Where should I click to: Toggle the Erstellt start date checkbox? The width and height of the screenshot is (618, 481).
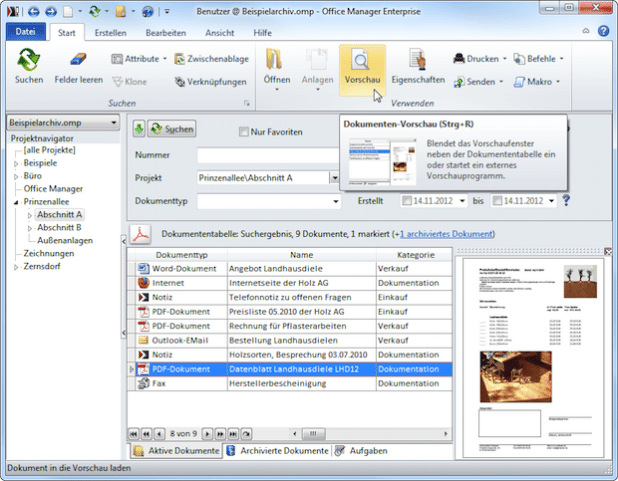pyautogui.click(x=407, y=201)
